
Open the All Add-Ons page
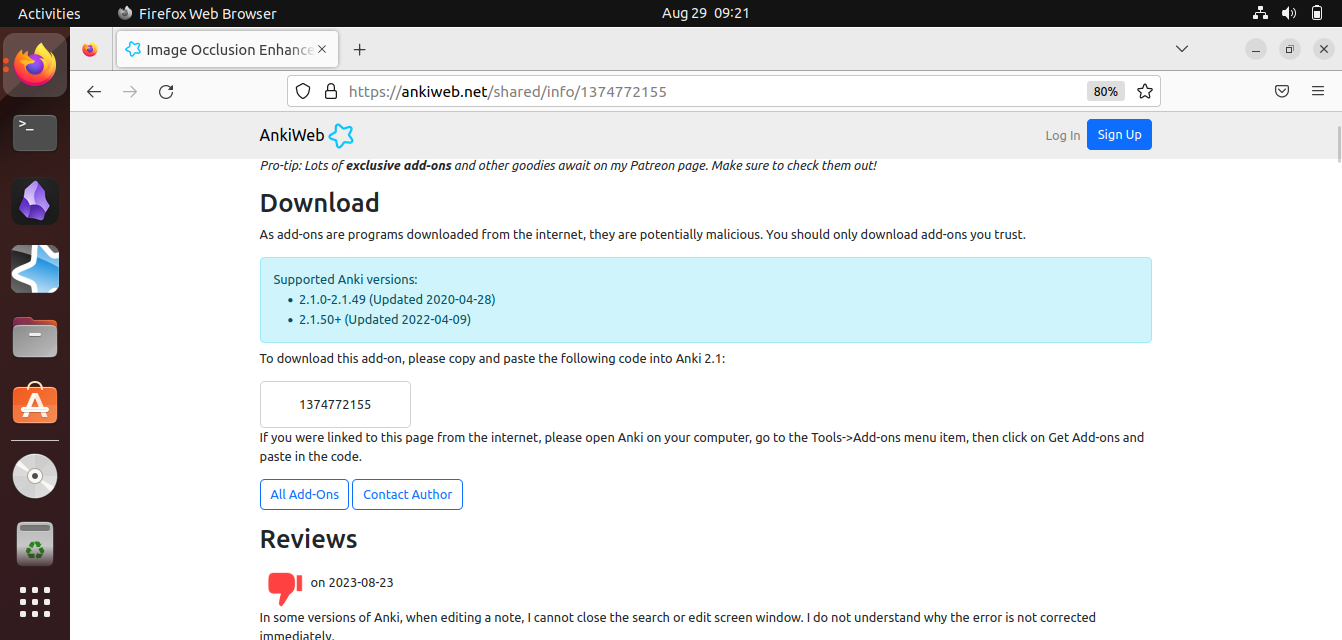pos(304,494)
